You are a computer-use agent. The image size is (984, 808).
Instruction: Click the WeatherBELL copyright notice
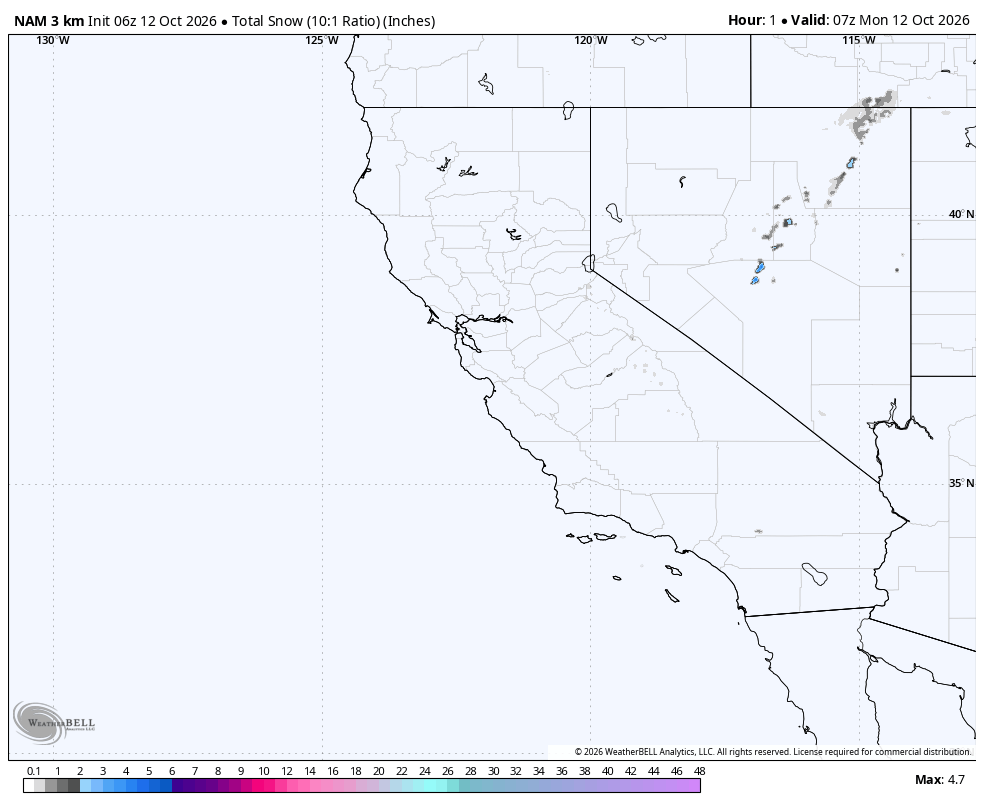point(773,752)
